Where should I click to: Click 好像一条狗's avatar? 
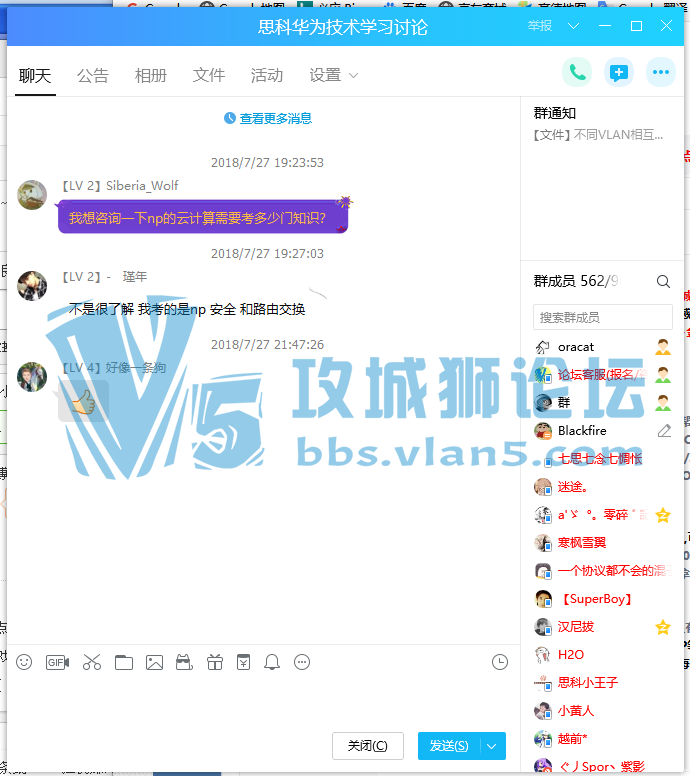click(32, 377)
